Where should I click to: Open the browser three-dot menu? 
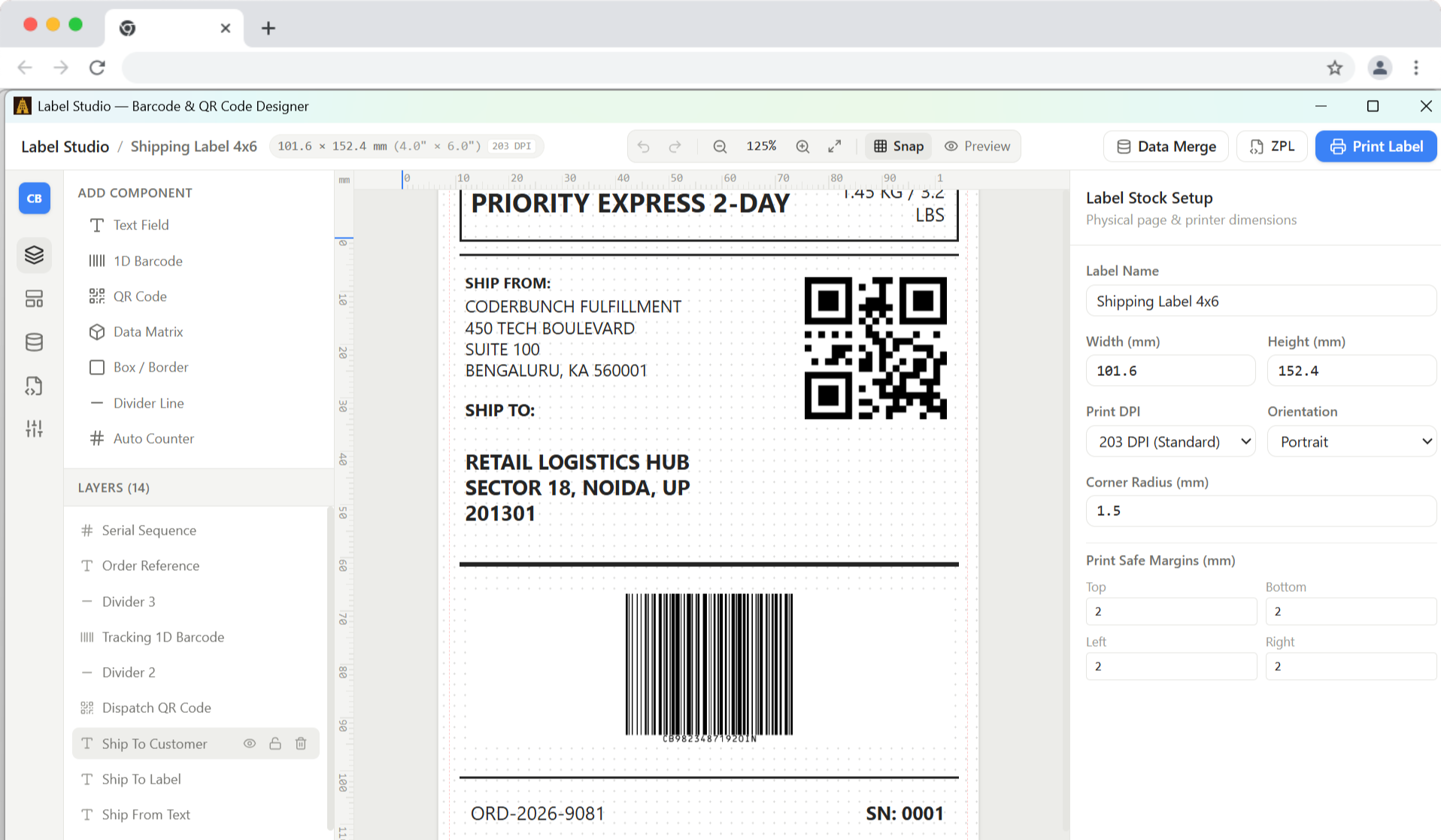pos(1416,68)
